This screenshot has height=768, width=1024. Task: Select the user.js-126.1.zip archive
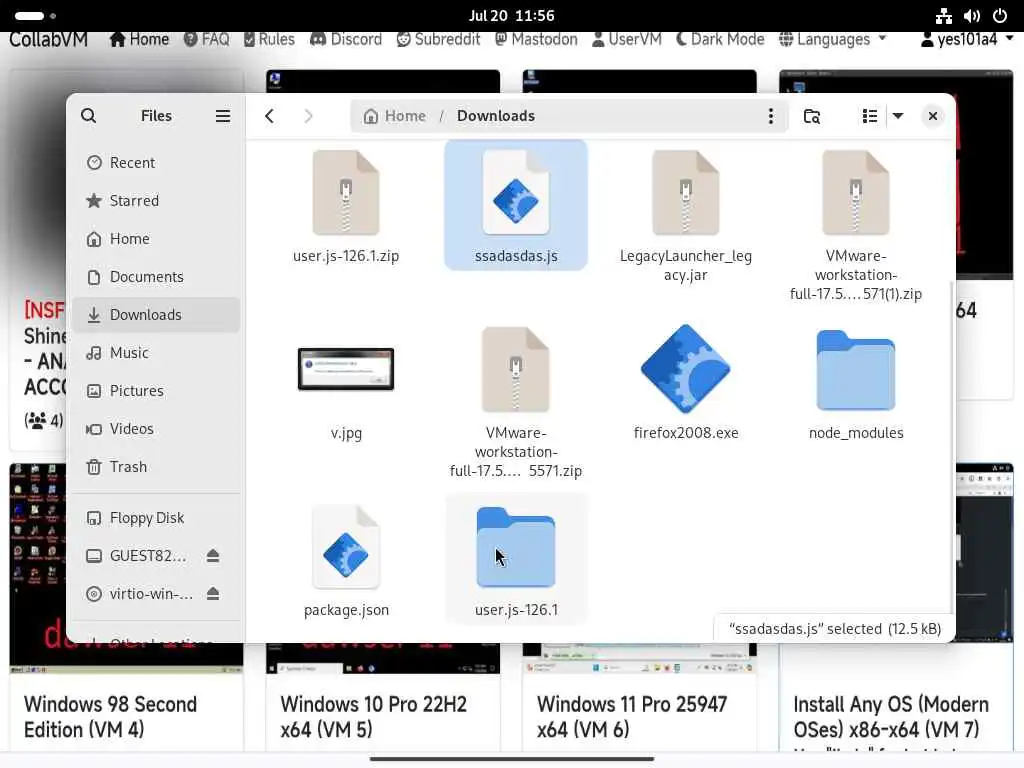(x=346, y=206)
